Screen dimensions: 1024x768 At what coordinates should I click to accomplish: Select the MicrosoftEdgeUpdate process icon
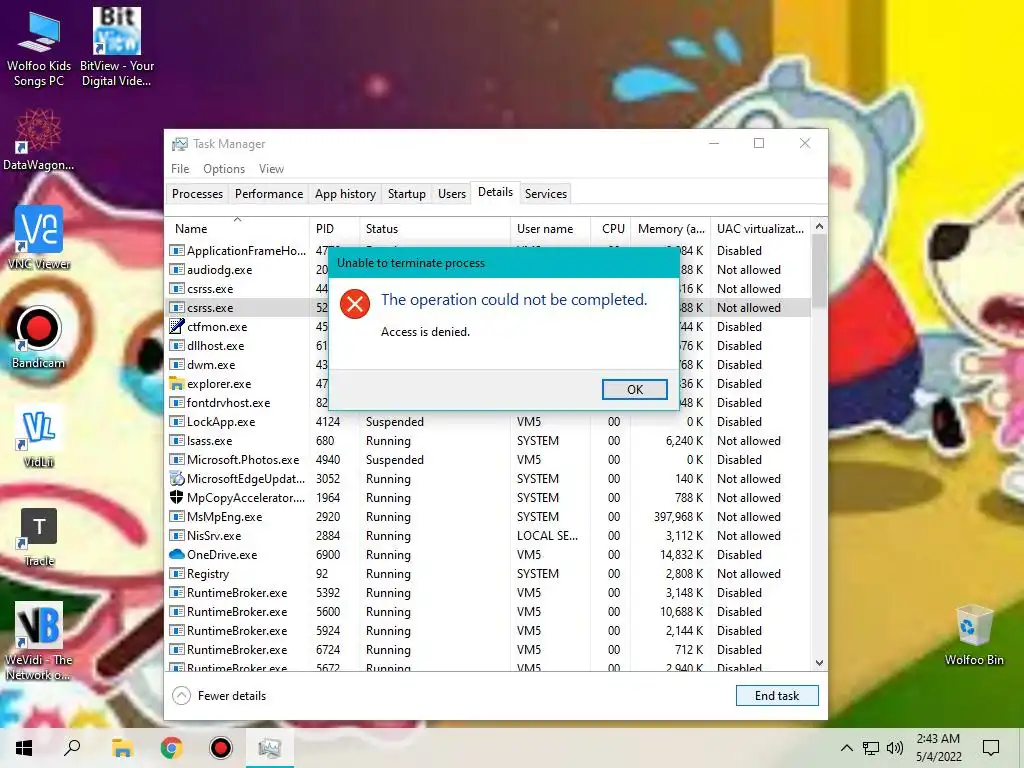(176, 478)
